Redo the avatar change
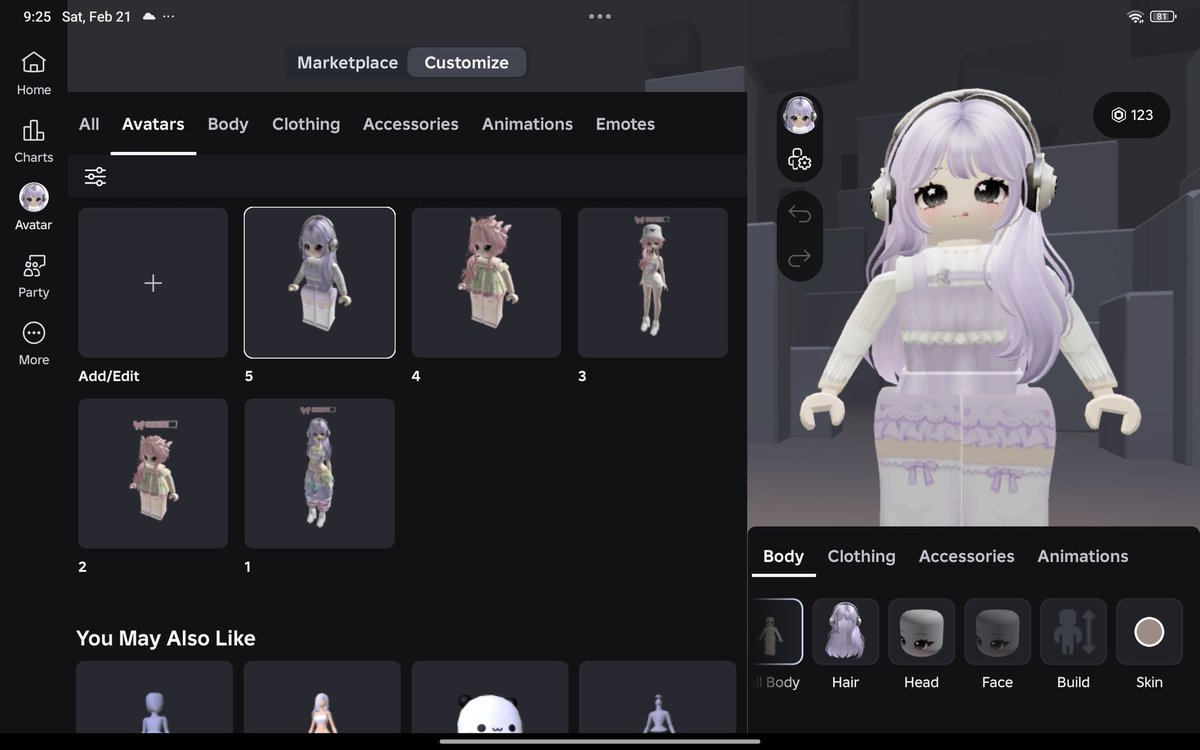Image resolution: width=1200 pixels, height=750 pixels. click(x=799, y=259)
